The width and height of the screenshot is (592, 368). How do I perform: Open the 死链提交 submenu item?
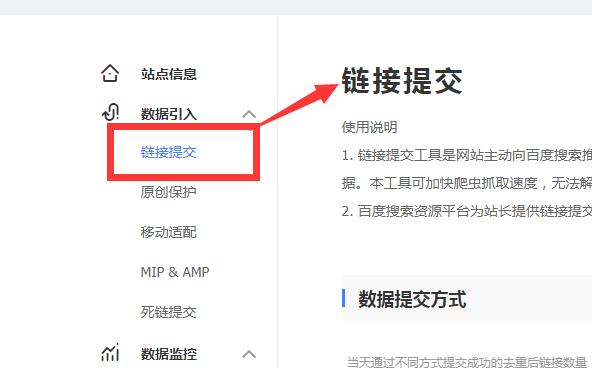click(x=168, y=312)
